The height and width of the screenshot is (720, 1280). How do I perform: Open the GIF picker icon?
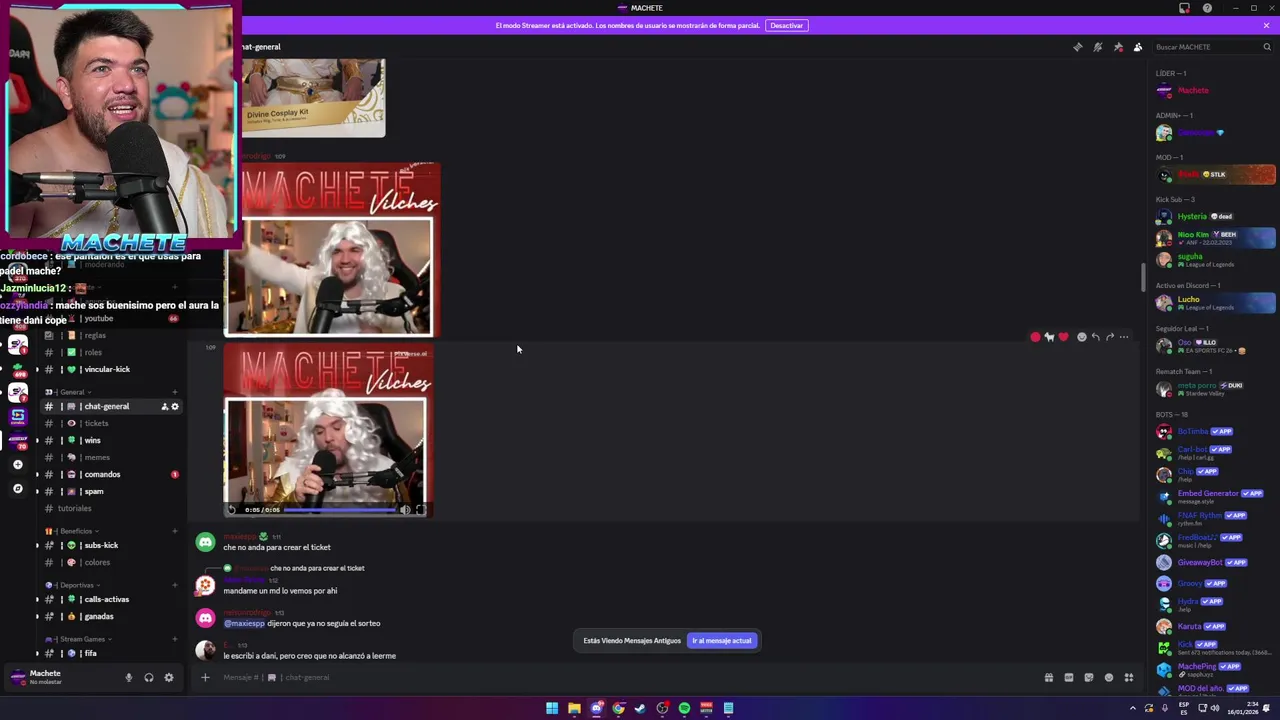(x=1068, y=677)
